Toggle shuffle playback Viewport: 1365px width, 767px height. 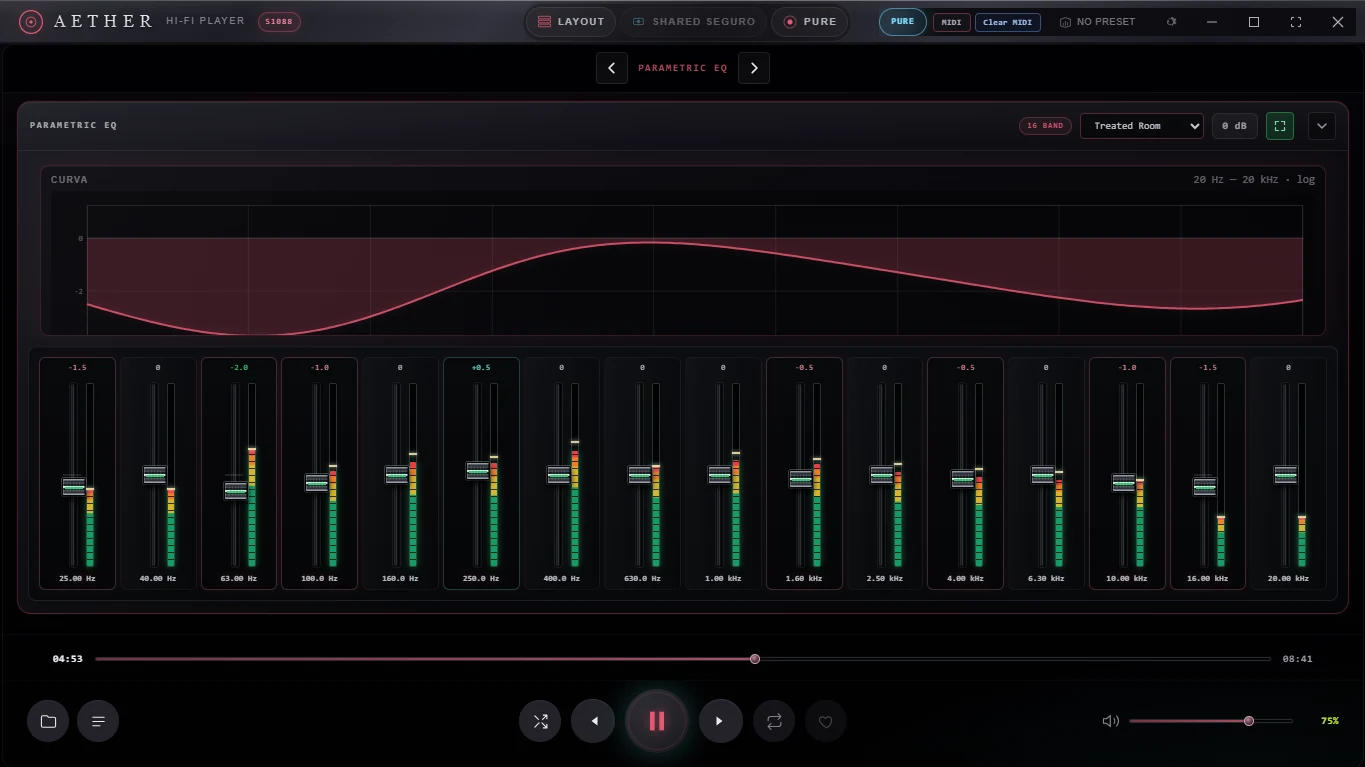(540, 721)
